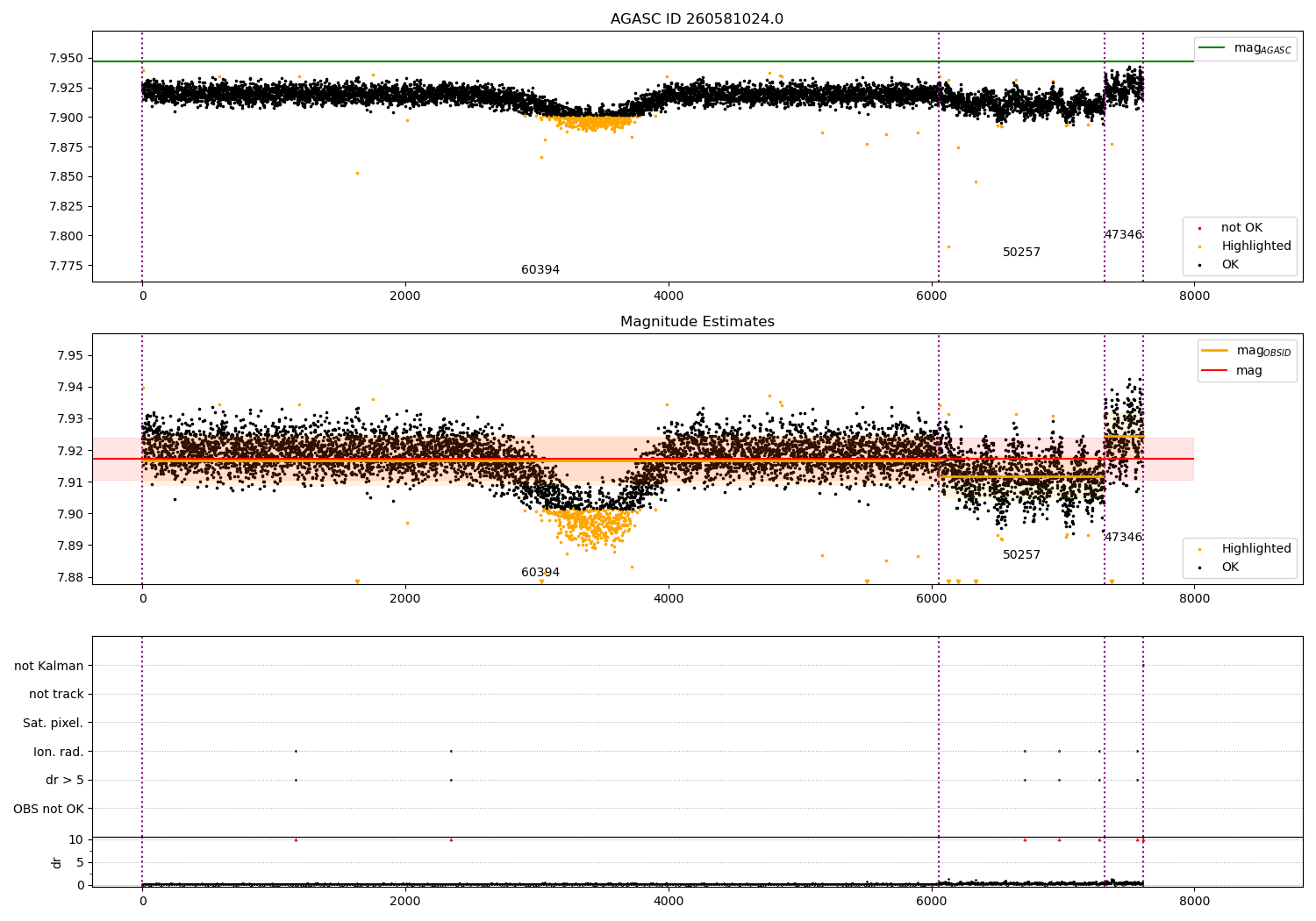The height and width of the screenshot is (921, 1316).
Task: Click the 7.775 y-axis tick label
Action: click(66, 266)
